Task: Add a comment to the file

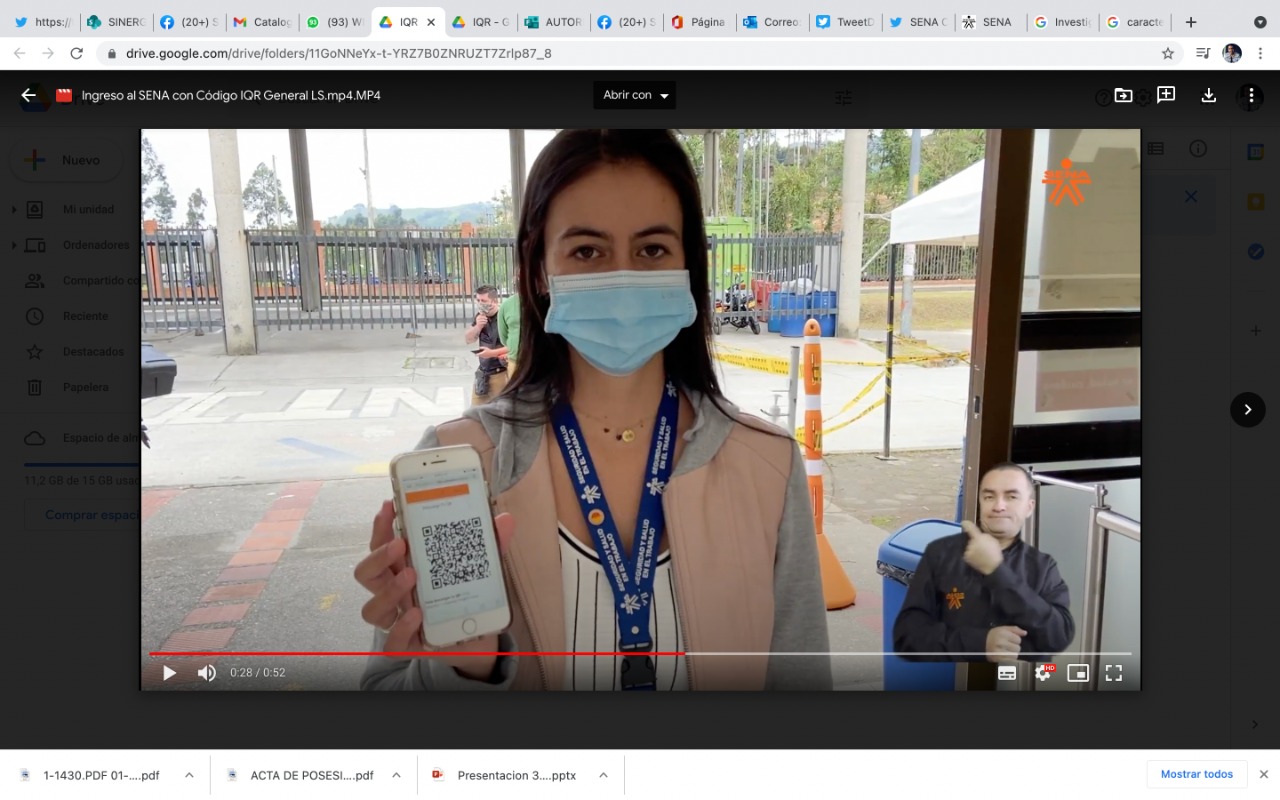Action: point(1166,95)
